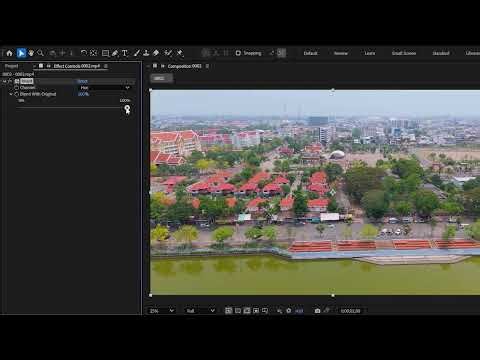The width and height of the screenshot is (480, 360).
Task: Switch to the Learn workspace
Action: click(369, 53)
